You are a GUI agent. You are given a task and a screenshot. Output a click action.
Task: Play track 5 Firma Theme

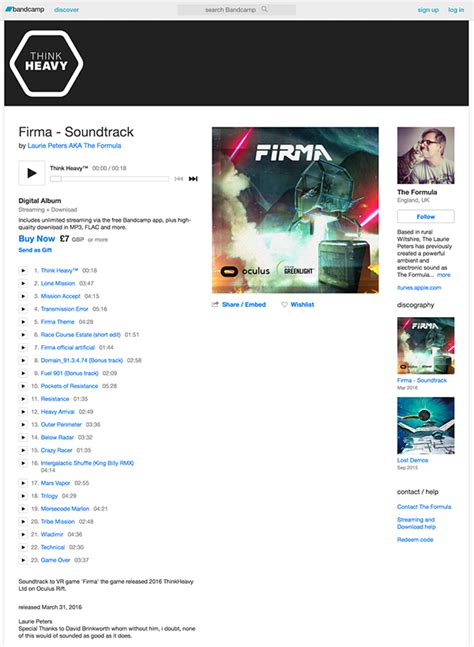[23, 322]
